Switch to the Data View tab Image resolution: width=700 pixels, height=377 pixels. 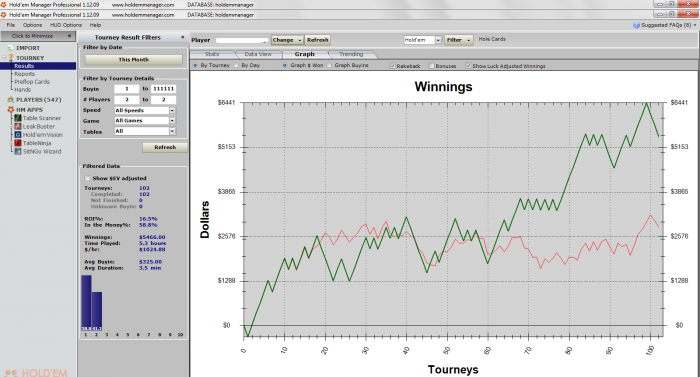(x=258, y=54)
